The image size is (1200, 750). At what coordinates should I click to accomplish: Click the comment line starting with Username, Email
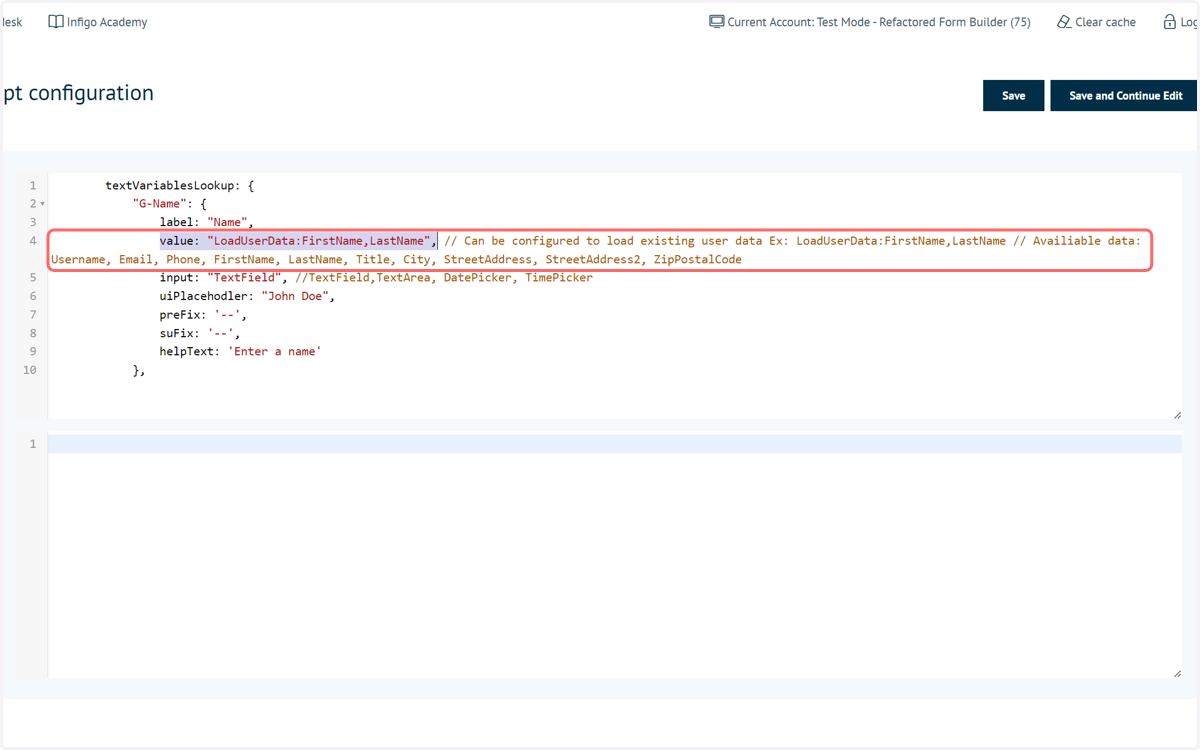(x=397, y=260)
